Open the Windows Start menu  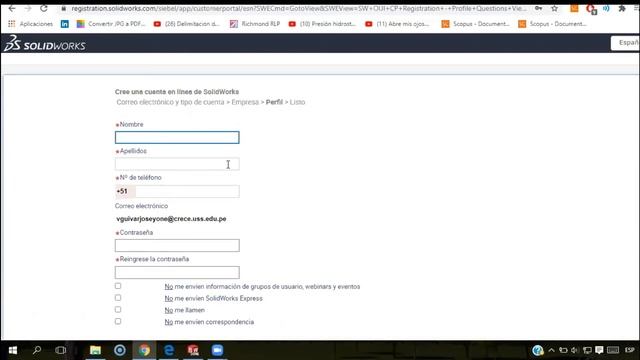coord(13,350)
